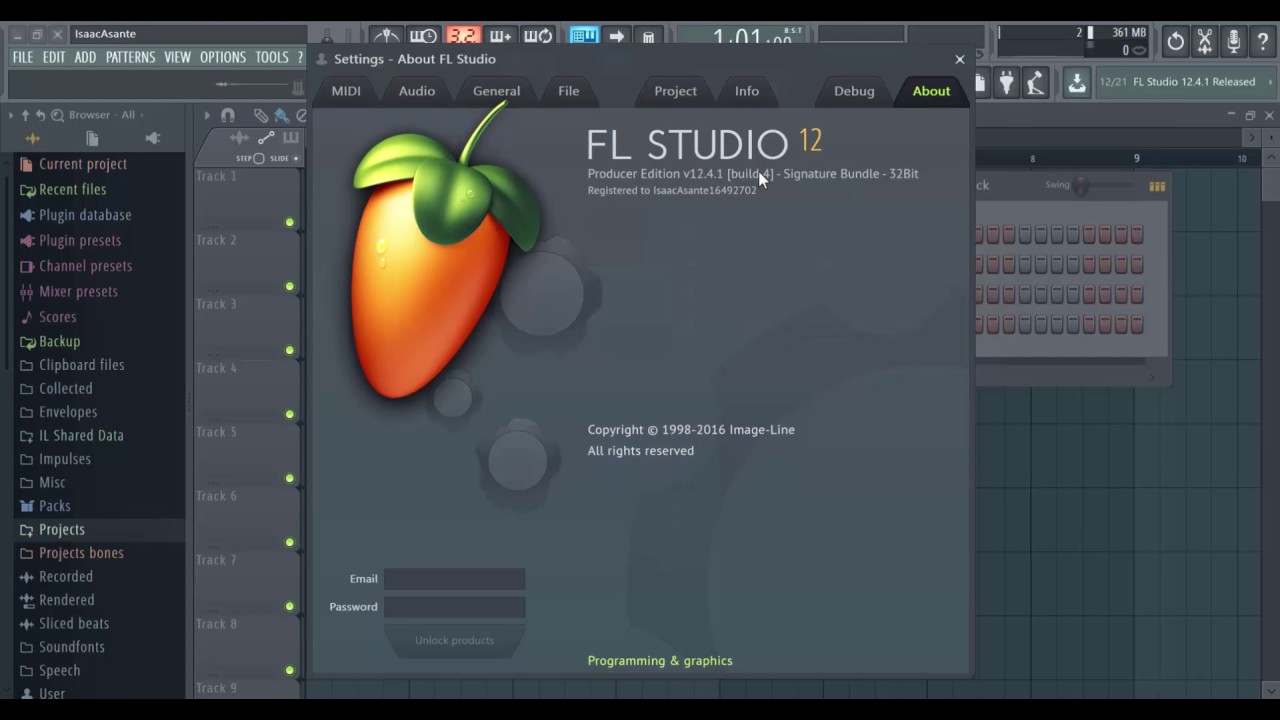1280x720 pixels.
Task: Toggle playlist snap magnet icon
Action: click(x=228, y=115)
